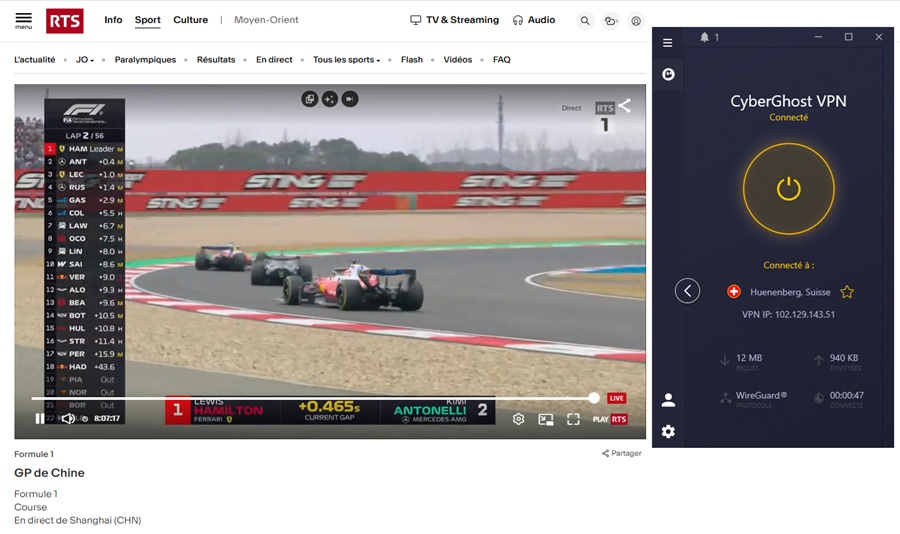Open the Info section

[x=113, y=20]
